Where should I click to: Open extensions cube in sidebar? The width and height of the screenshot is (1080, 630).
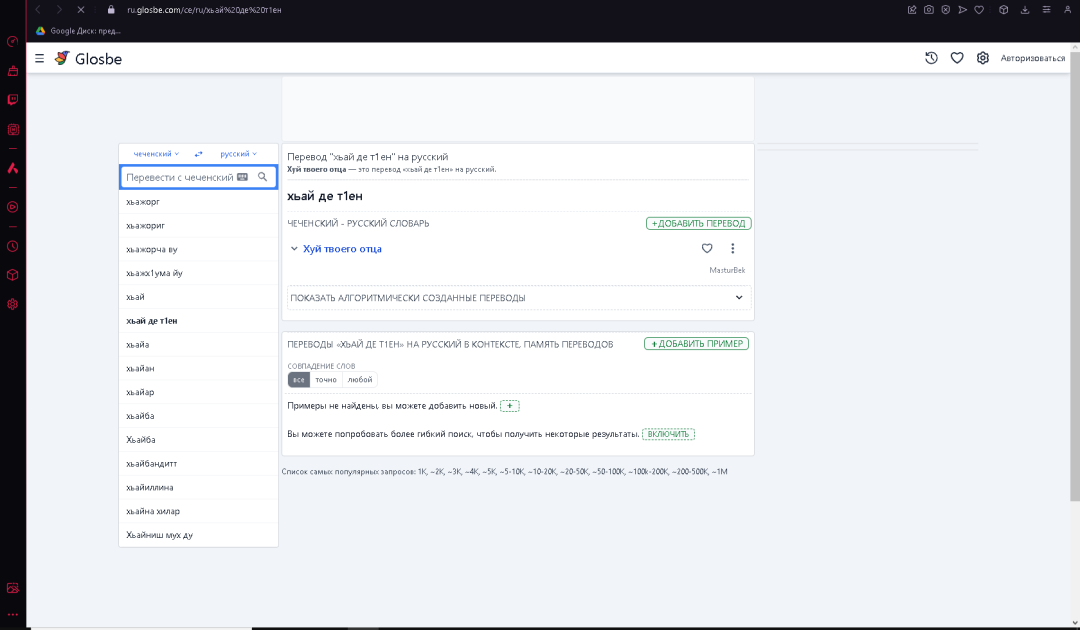tap(12, 275)
